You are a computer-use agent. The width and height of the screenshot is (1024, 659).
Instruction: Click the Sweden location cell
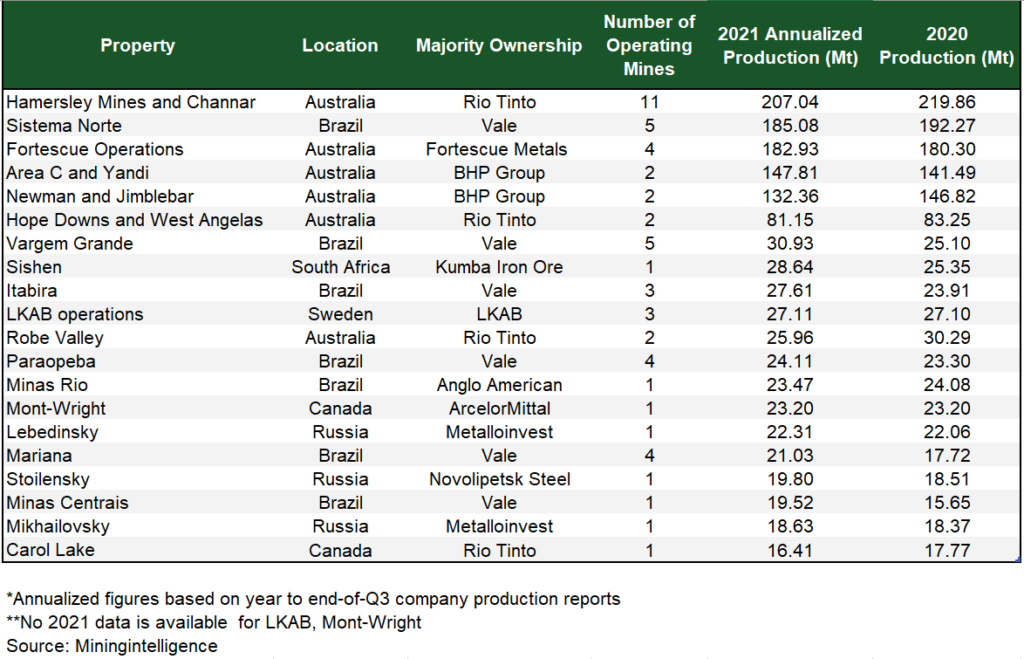coord(340,314)
